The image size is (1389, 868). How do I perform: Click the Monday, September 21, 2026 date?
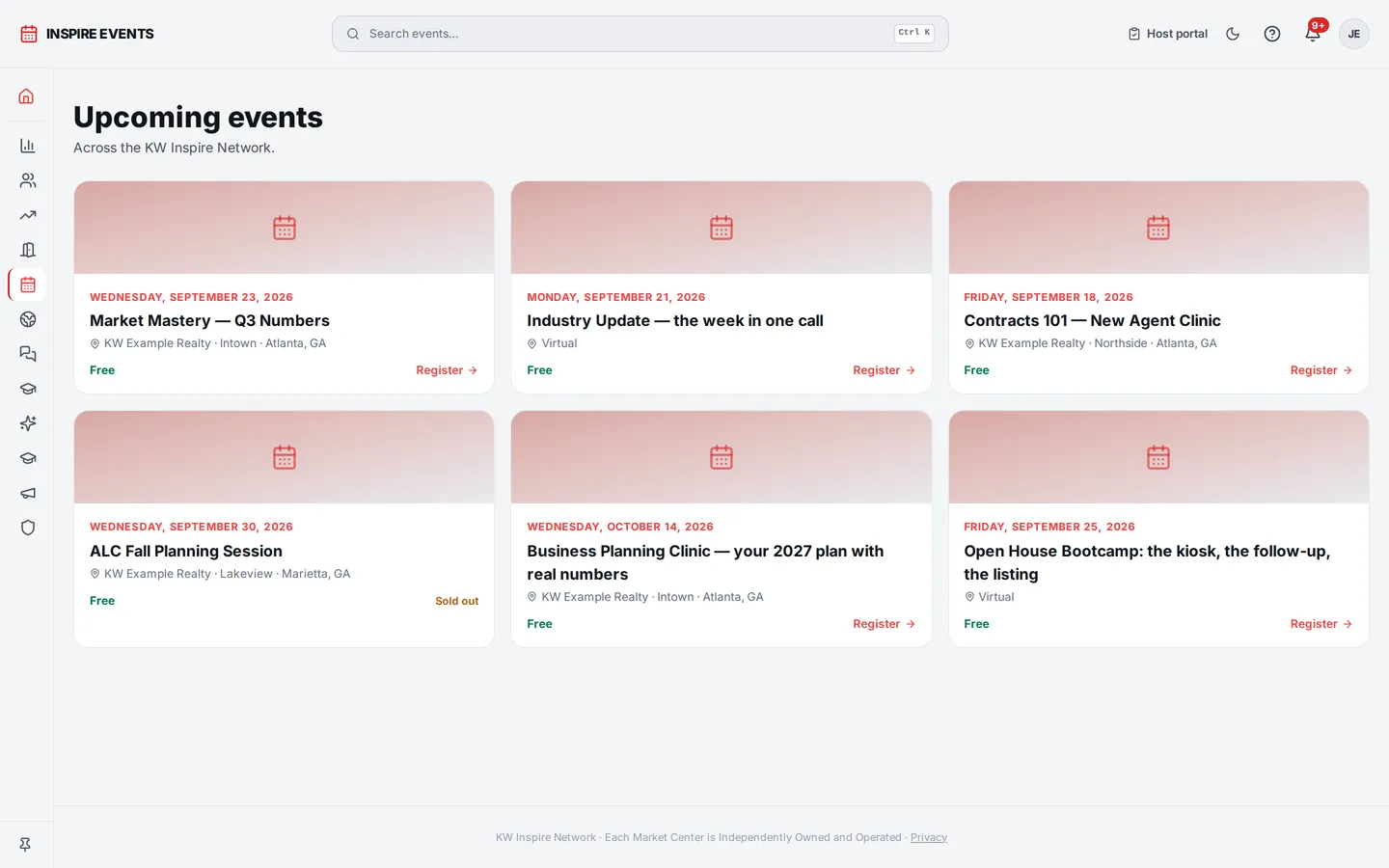point(615,297)
